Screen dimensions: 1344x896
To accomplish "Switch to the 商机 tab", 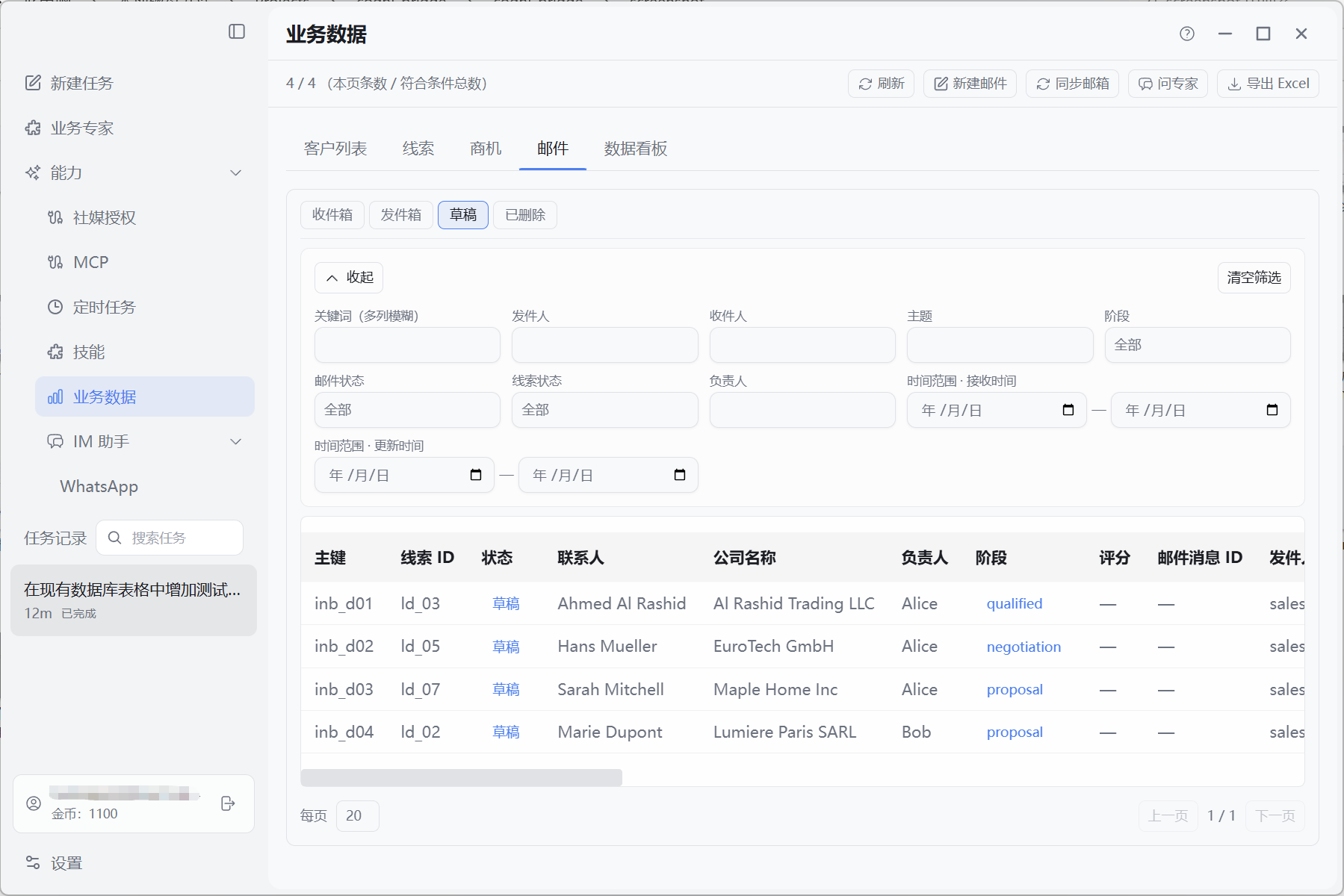I will coord(486,149).
